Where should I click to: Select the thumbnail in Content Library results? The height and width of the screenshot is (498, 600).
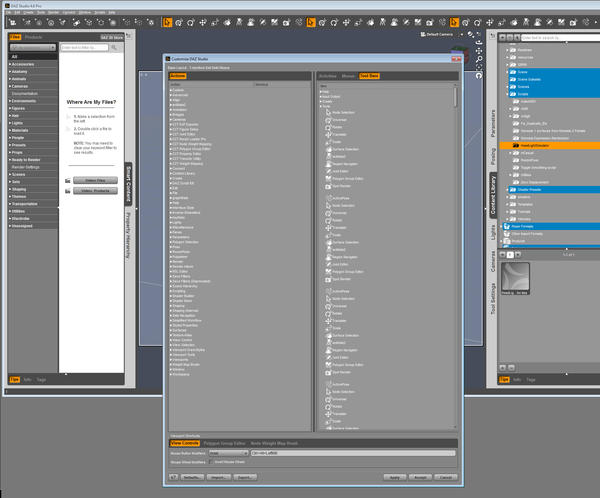(x=515, y=278)
